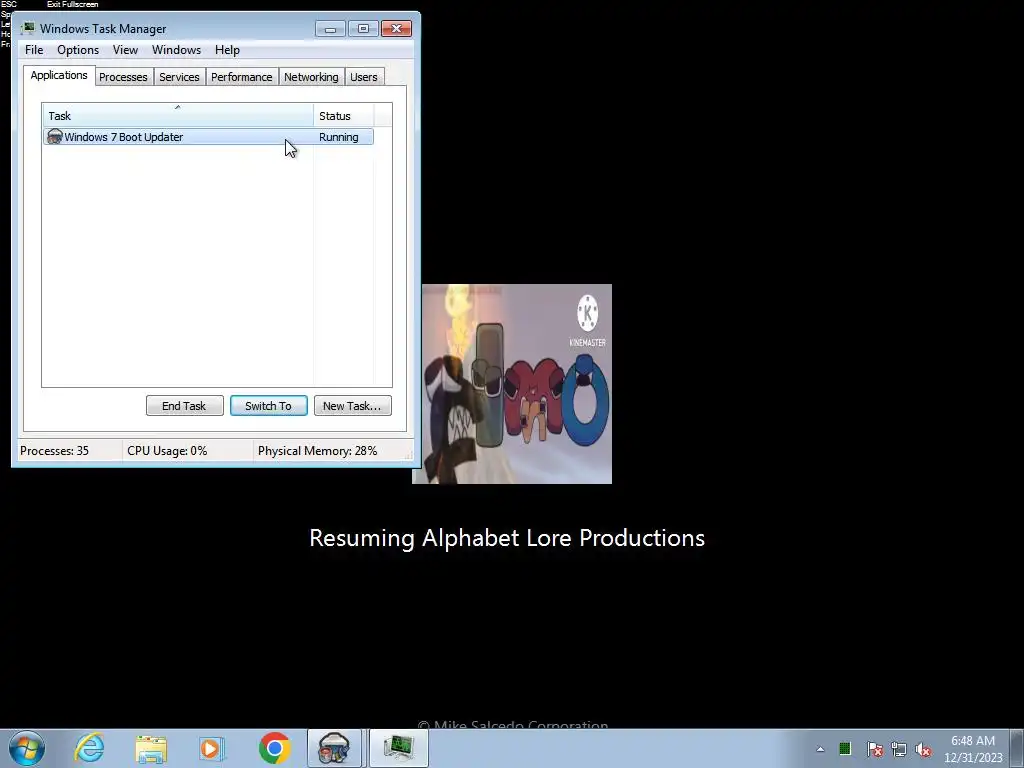Click Task Manager taskbar button
Image resolution: width=1024 pixels, height=768 pixels.
398,748
